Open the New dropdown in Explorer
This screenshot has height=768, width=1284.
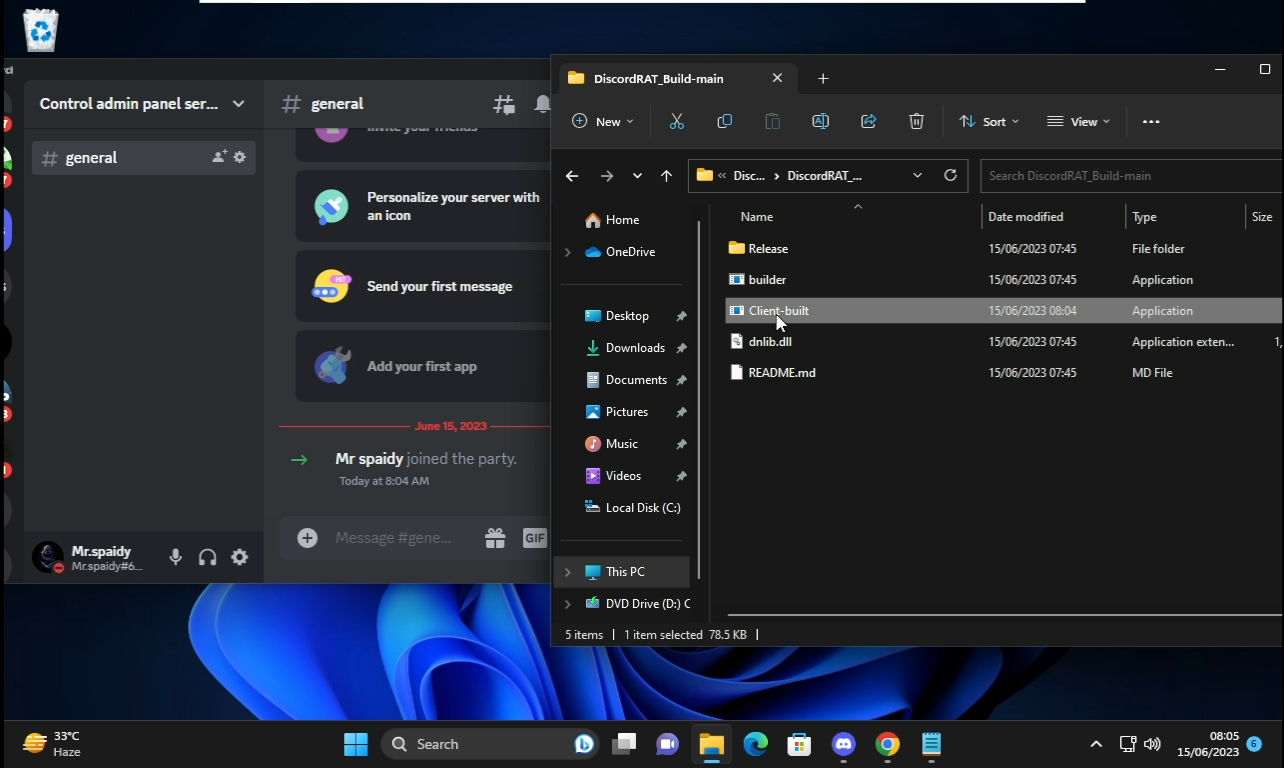pyautogui.click(x=603, y=121)
